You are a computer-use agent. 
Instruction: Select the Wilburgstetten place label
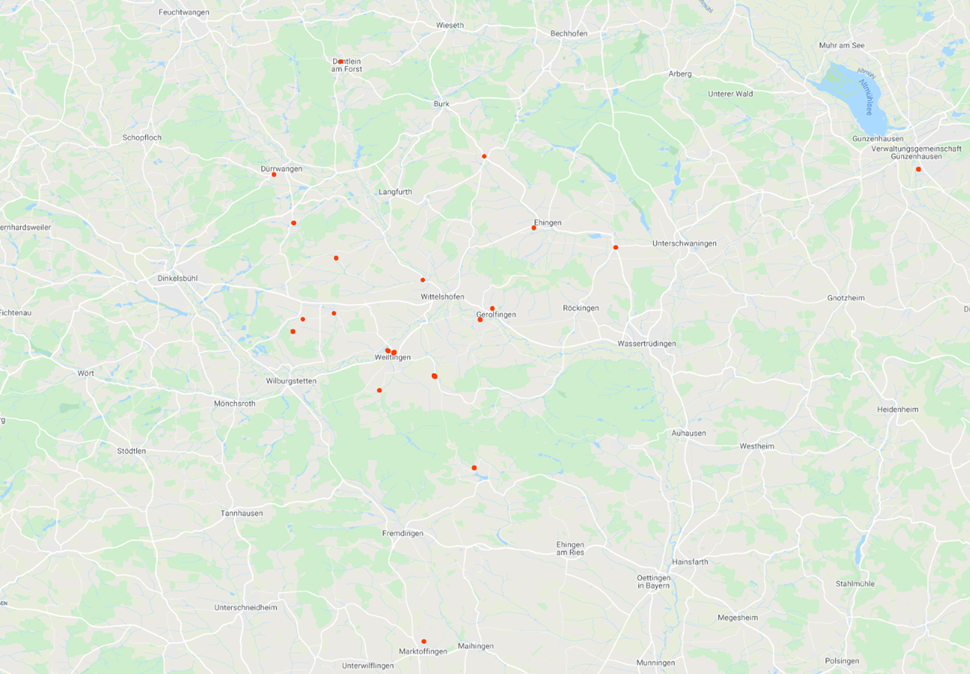(x=291, y=381)
